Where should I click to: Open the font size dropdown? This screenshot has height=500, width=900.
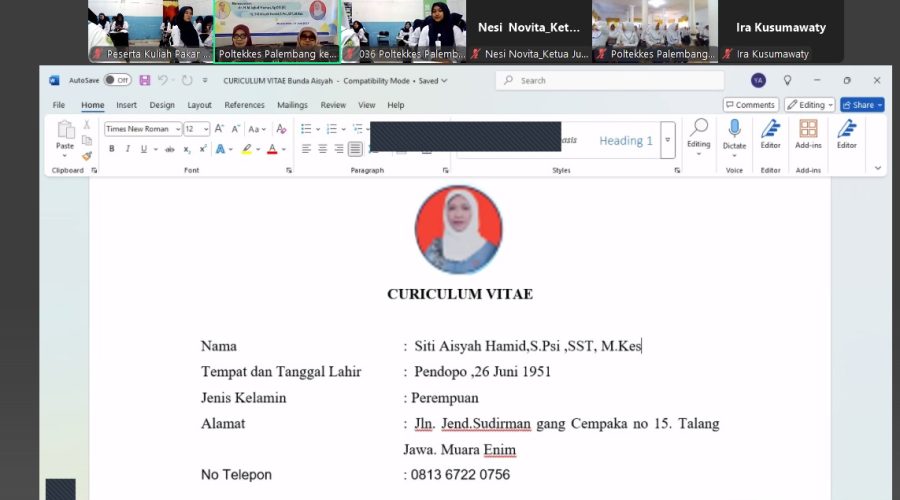point(205,129)
